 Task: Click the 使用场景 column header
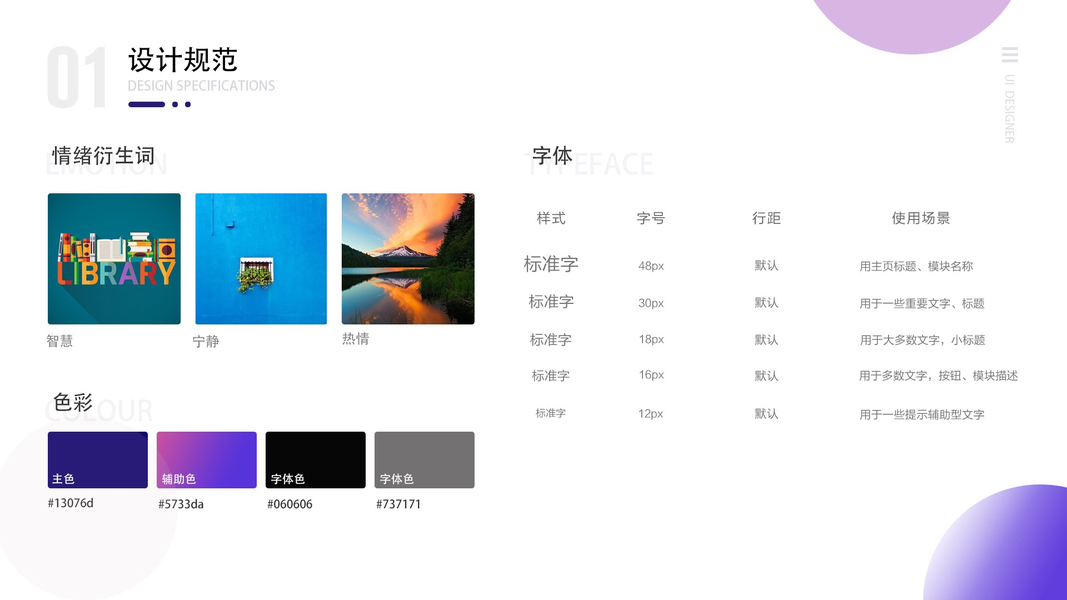[x=921, y=218]
